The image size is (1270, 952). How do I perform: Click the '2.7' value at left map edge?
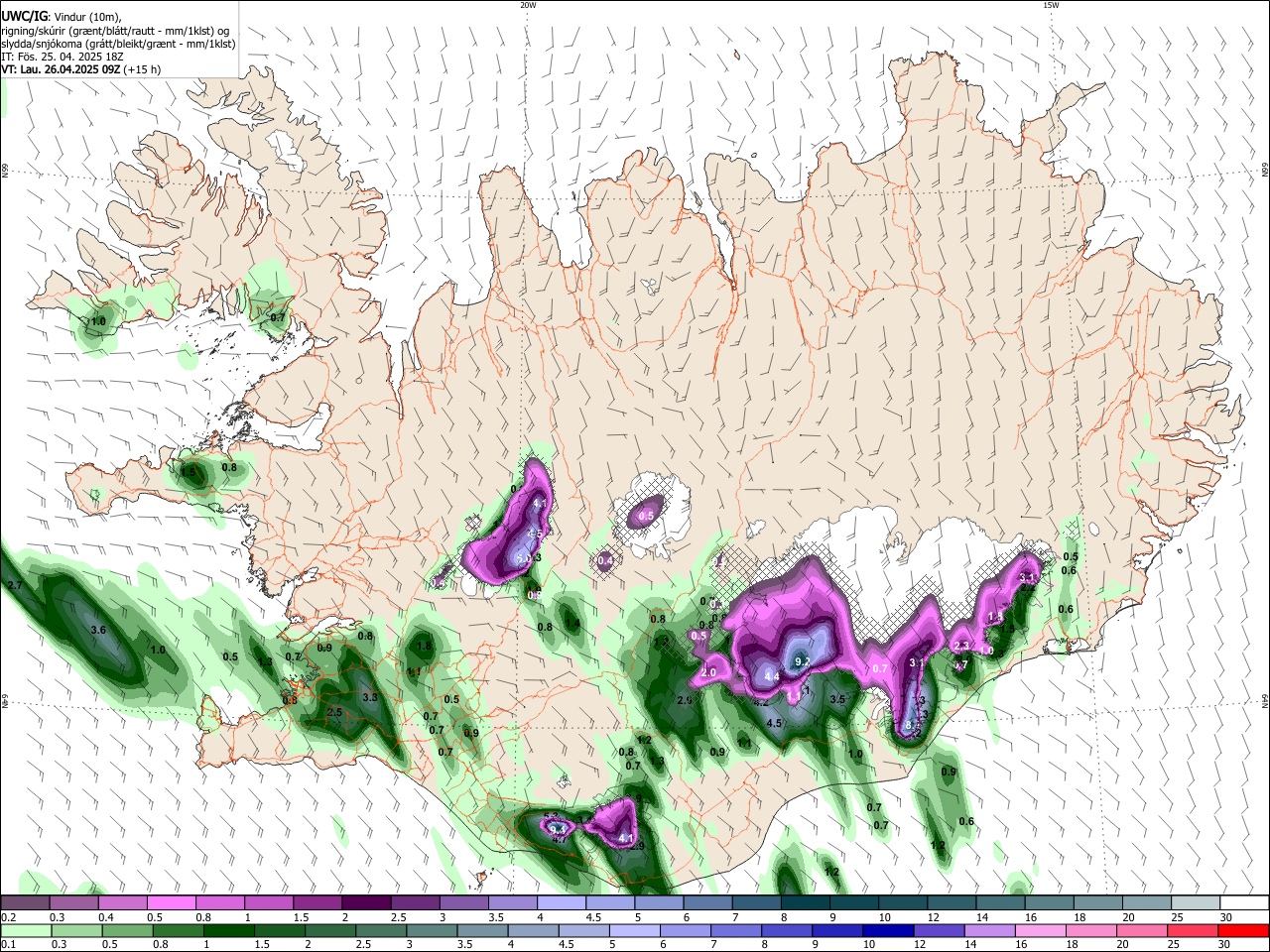coord(15,587)
